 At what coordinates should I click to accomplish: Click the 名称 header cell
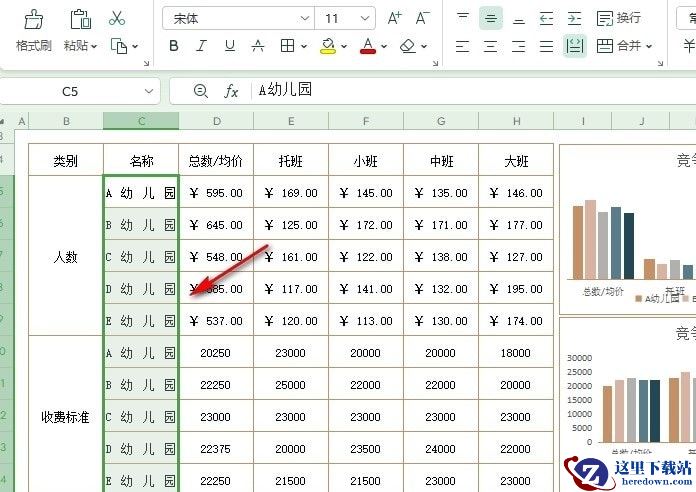point(141,160)
